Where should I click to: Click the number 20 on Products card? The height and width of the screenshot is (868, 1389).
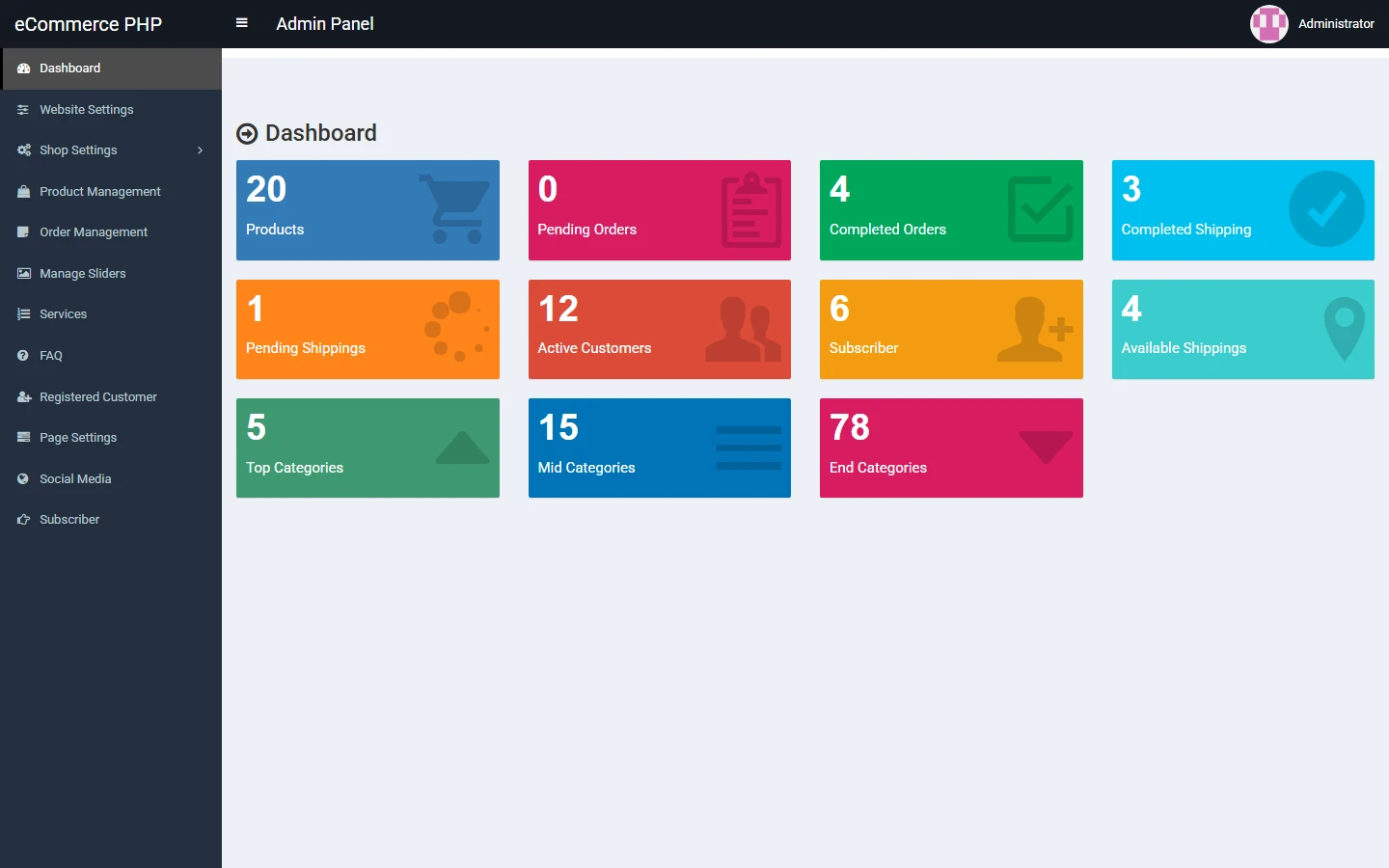click(x=266, y=189)
